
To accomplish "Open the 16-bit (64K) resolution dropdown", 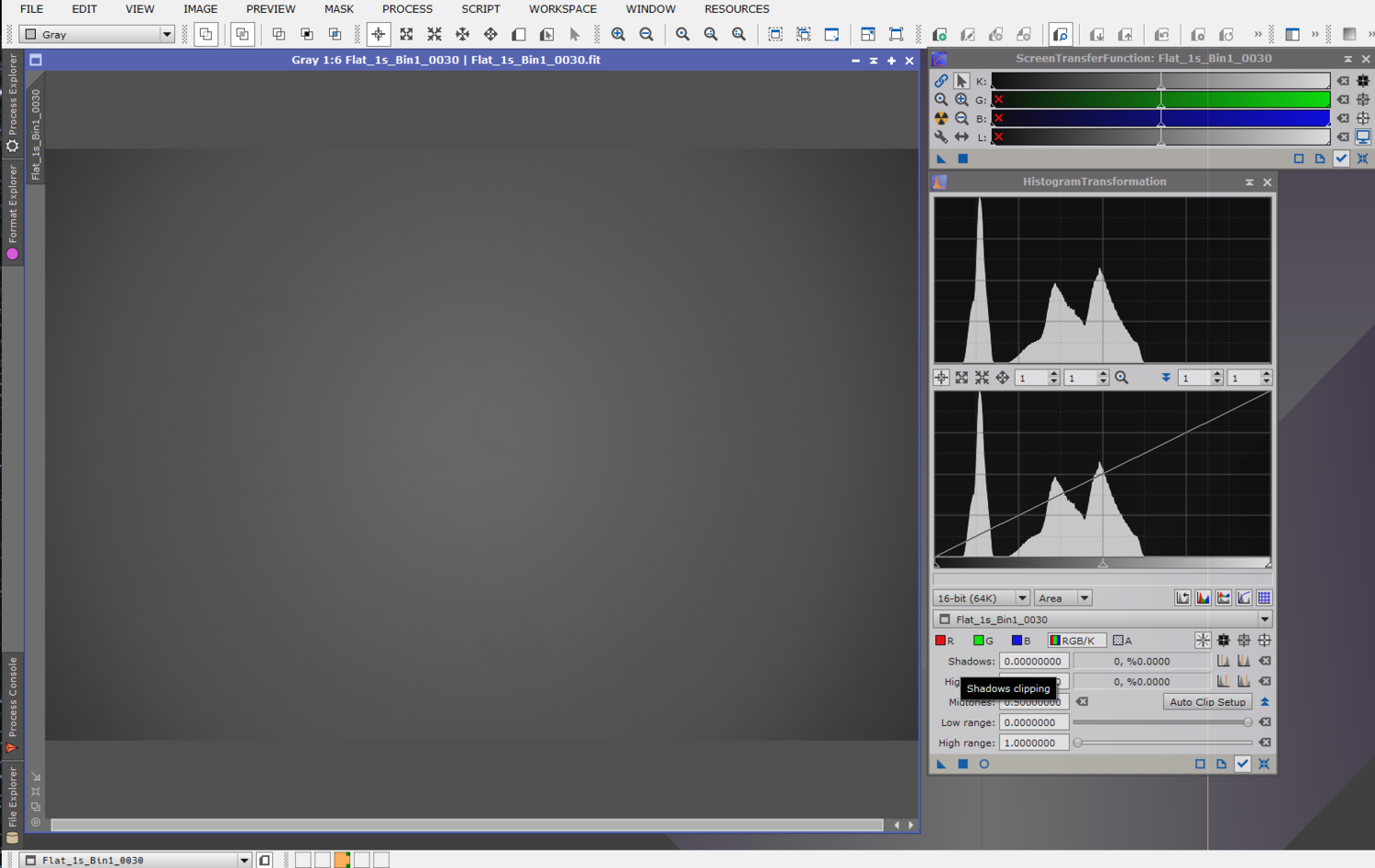I will click(x=981, y=598).
